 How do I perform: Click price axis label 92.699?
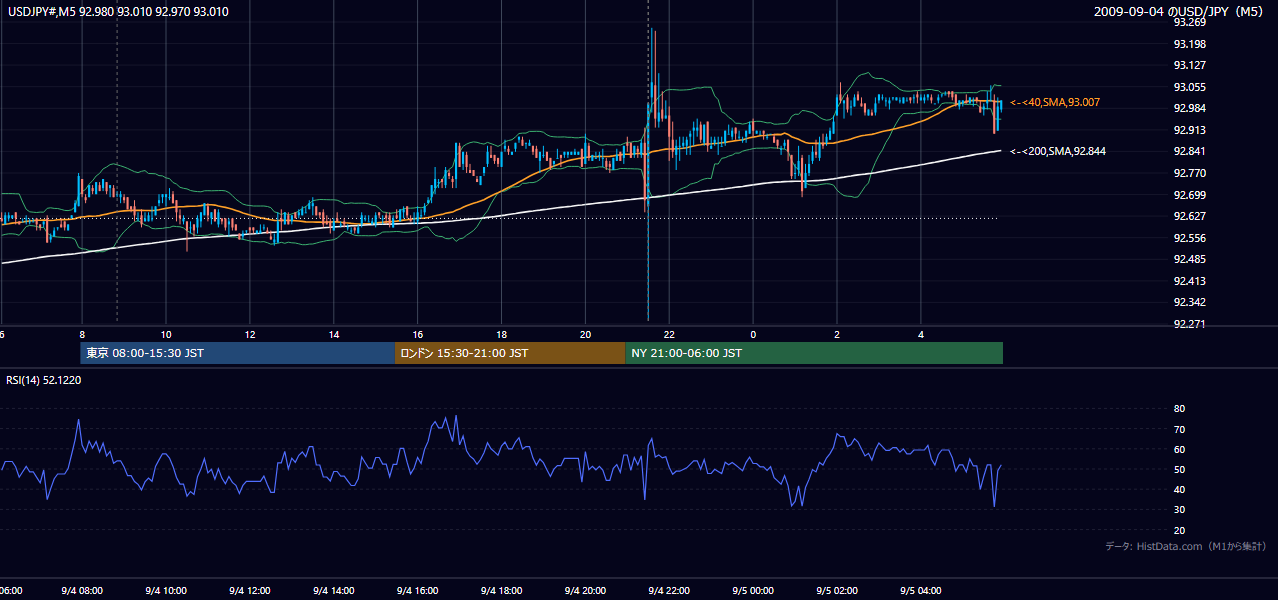point(1189,195)
